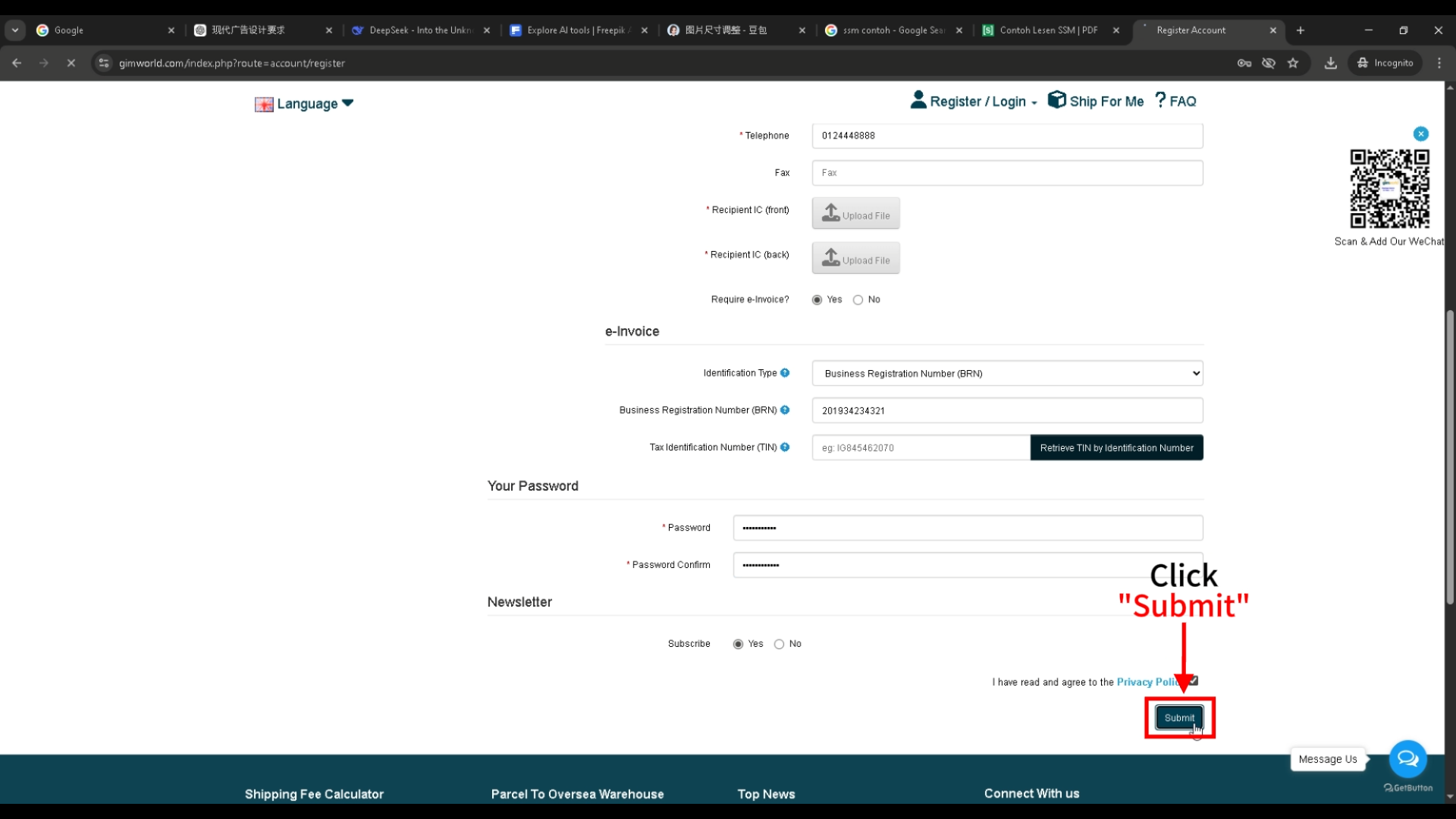Open the chat bubble message widget
Viewport: 1456px width, 819px height.
click(1407, 759)
